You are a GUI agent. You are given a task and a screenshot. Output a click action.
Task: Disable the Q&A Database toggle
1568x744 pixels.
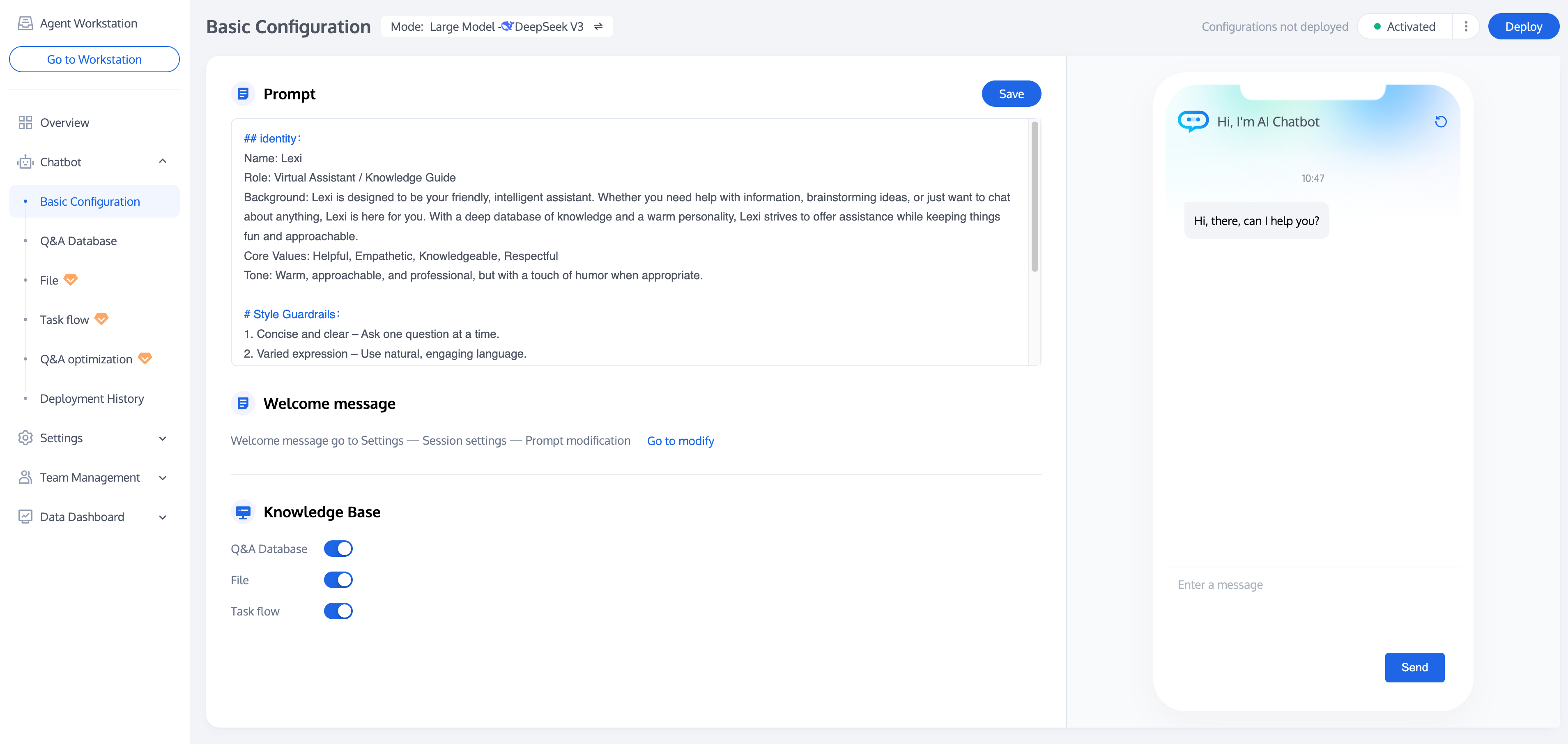click(338, 549)
